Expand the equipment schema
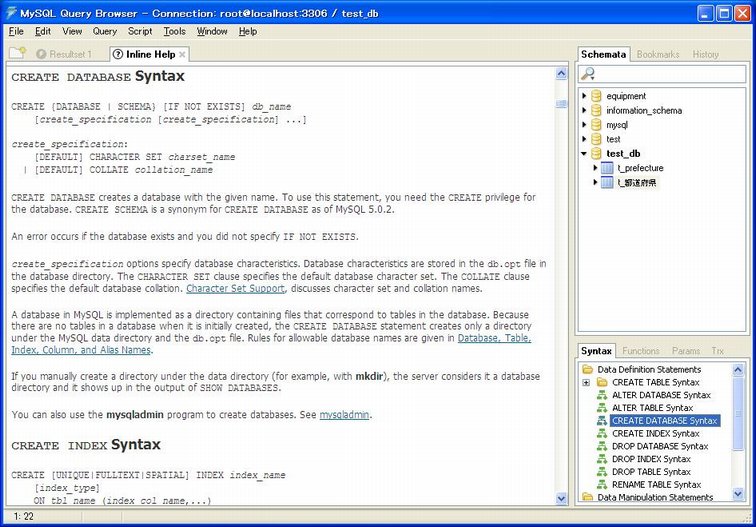 (x=584, y=96)
